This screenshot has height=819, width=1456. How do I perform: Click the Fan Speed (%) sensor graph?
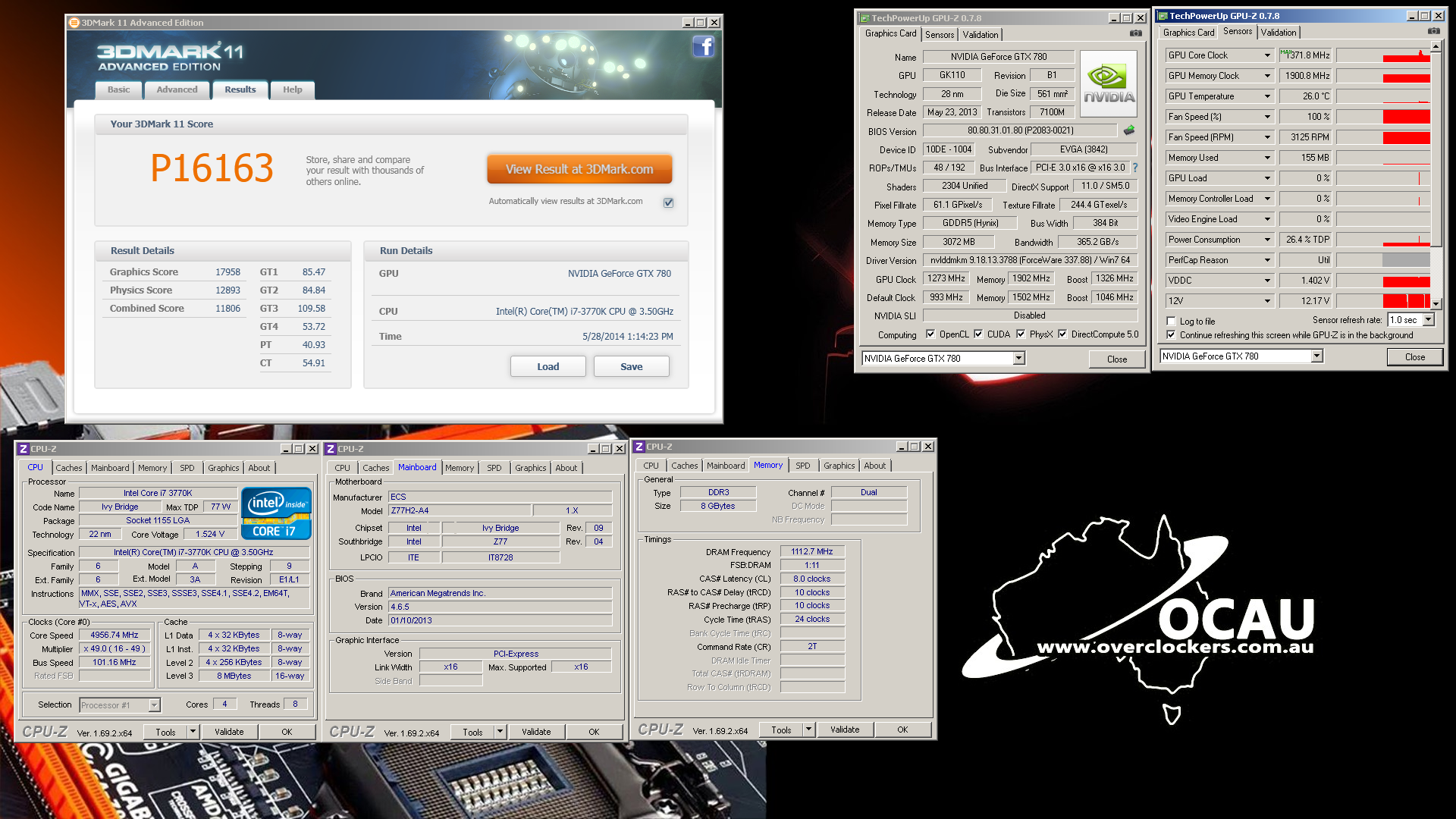1382,117
